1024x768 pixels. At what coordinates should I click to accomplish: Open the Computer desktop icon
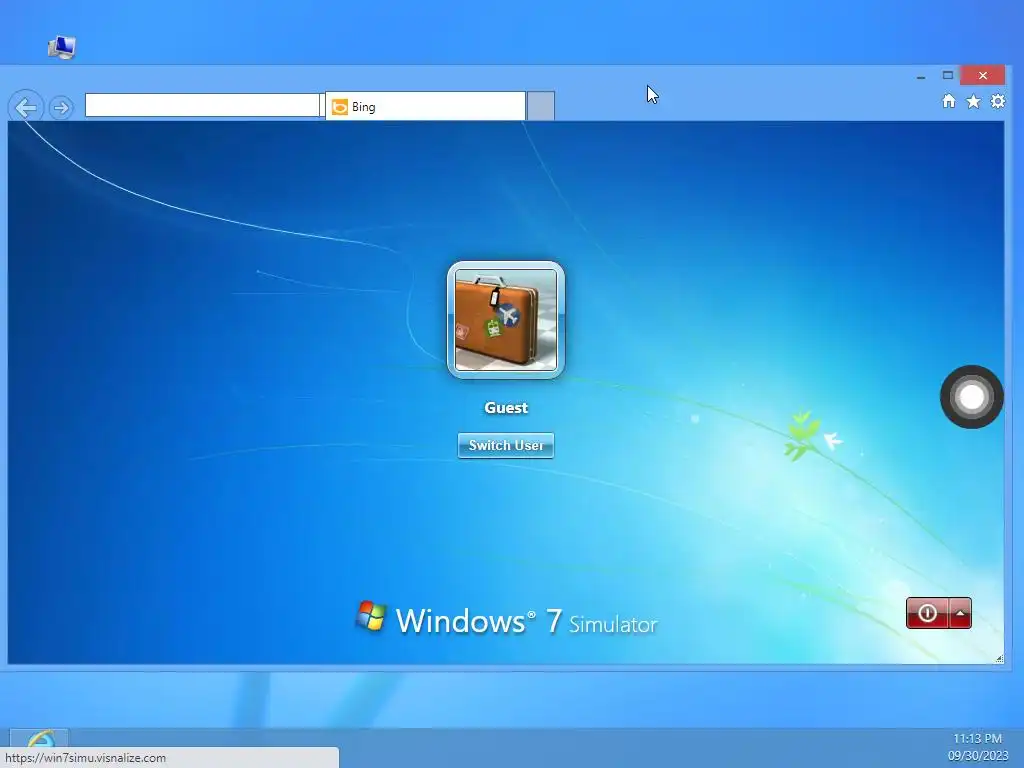[x=61, y=48]
